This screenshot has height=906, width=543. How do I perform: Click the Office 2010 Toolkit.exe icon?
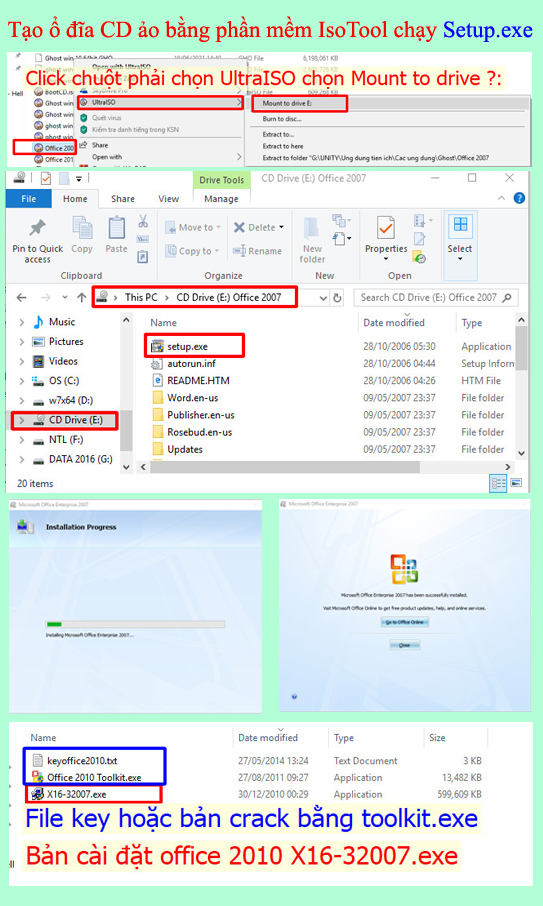(x=38, y=777)
